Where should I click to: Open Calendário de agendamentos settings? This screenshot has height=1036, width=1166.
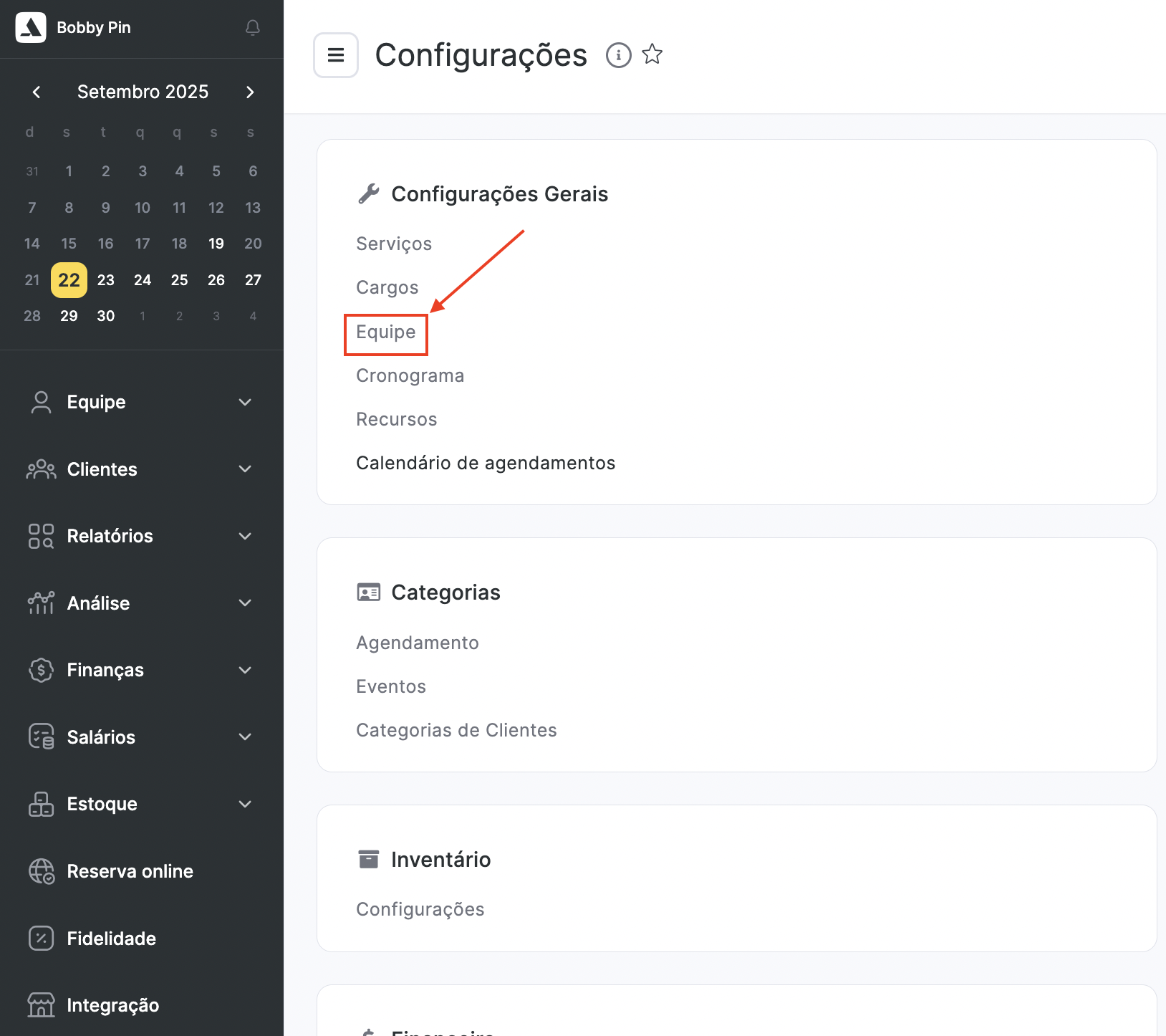(485, 464)
